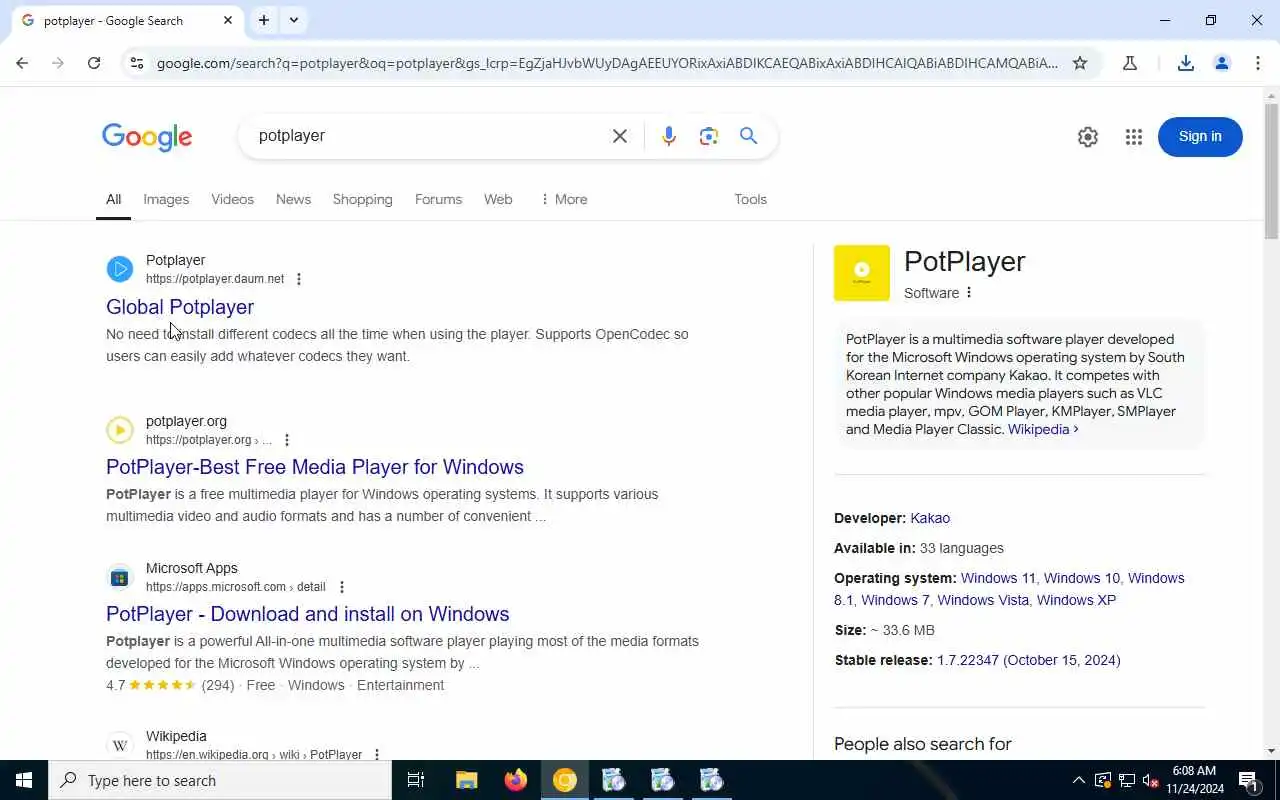Open a new browser tab
The width and height of the screenshot is (1280, 800).
[264, 20]
